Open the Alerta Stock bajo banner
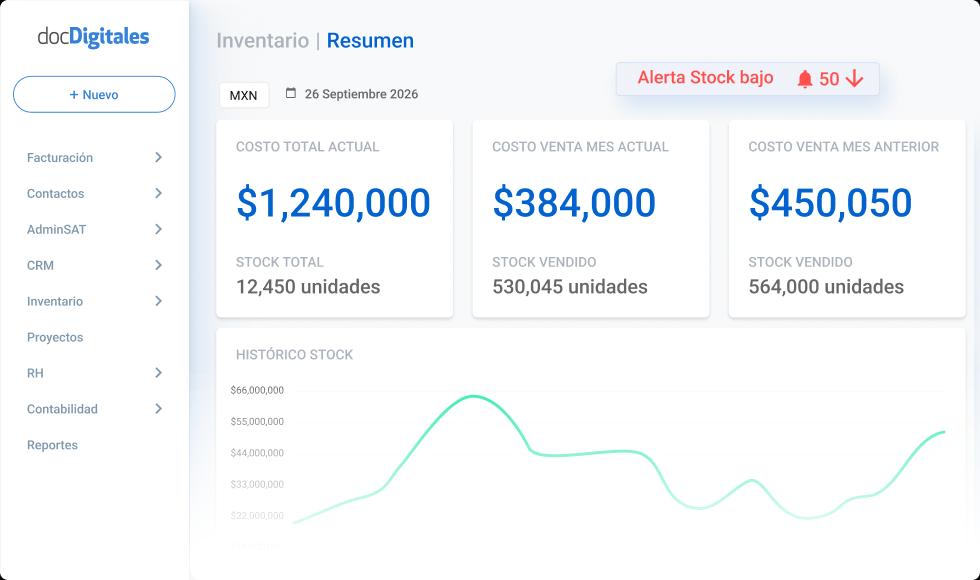This screenshot has height=580, width=980. [748, 79]
